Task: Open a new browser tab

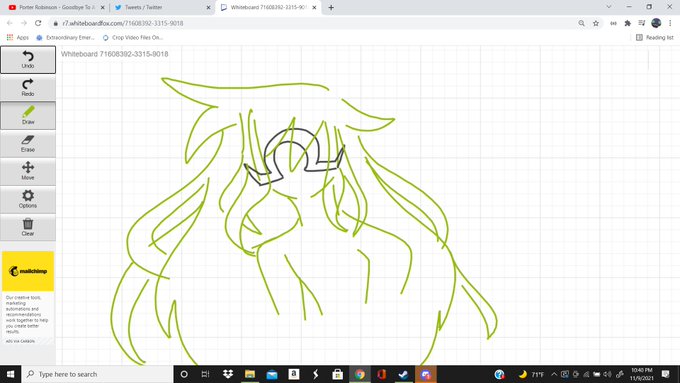Action: point(331,7)
